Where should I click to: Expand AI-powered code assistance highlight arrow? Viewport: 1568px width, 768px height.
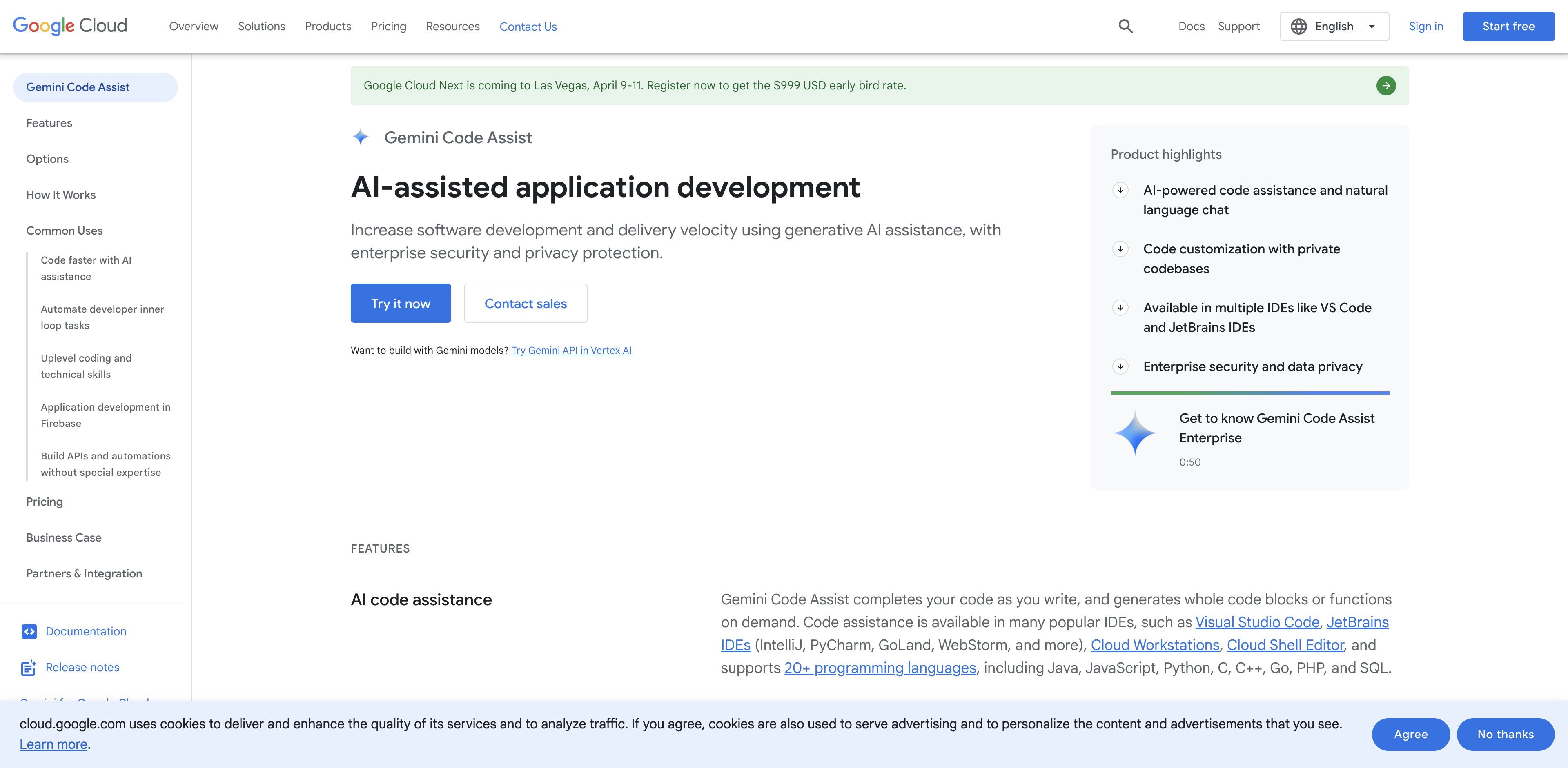[x=1120, y=190]
